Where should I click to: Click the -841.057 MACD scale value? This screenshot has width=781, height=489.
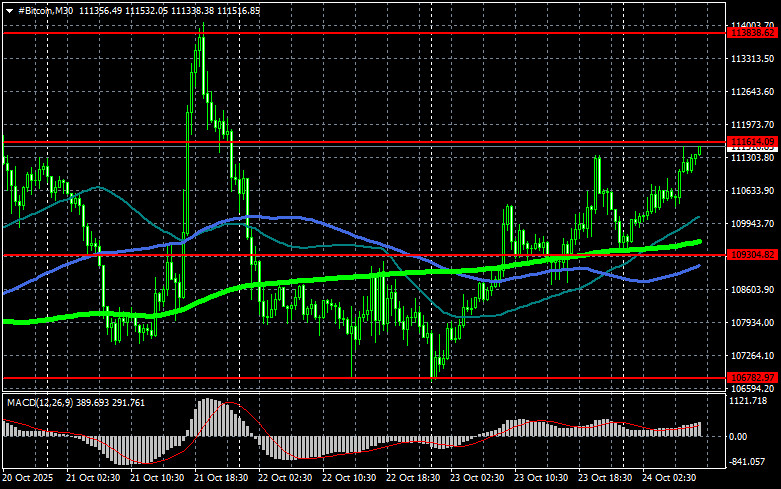coord(747,462)
